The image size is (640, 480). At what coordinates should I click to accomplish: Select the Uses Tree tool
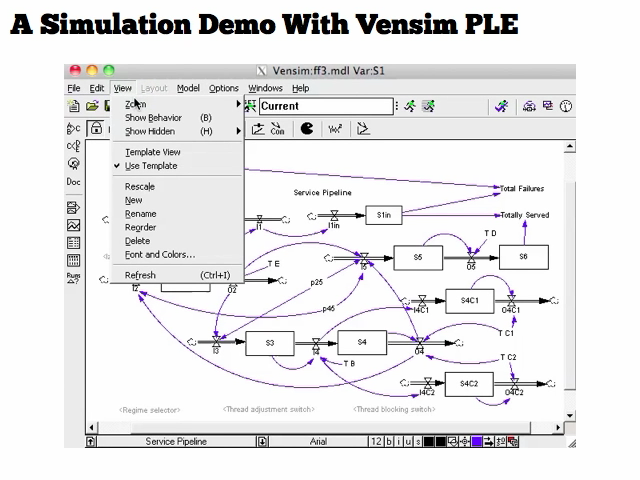pyautogui.click(x=73, y=146)
